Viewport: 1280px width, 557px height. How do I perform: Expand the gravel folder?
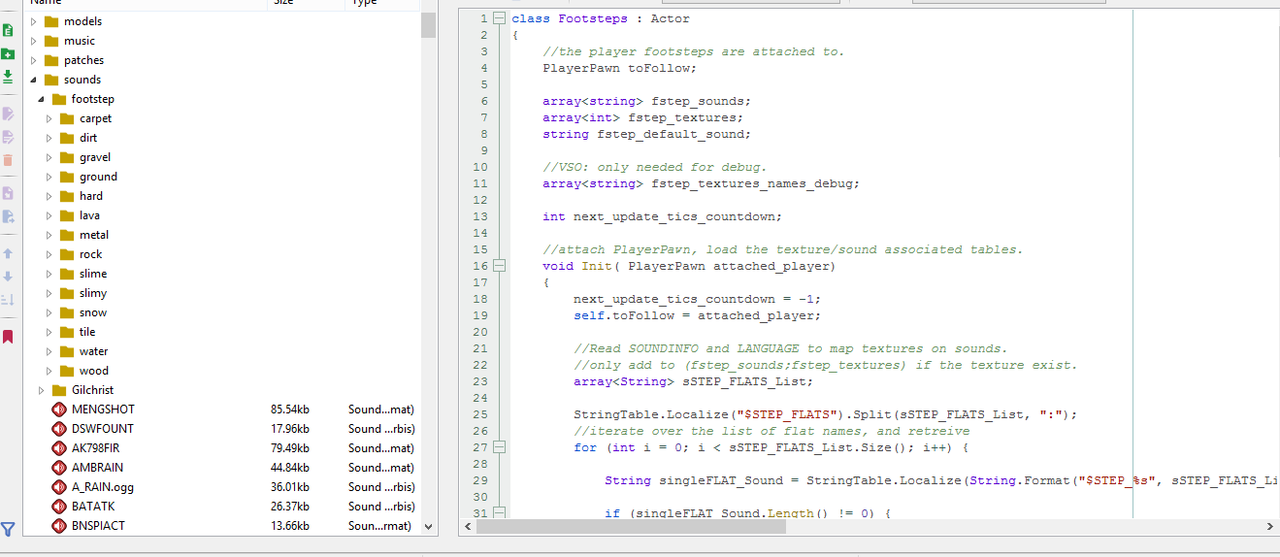[49, 157]
